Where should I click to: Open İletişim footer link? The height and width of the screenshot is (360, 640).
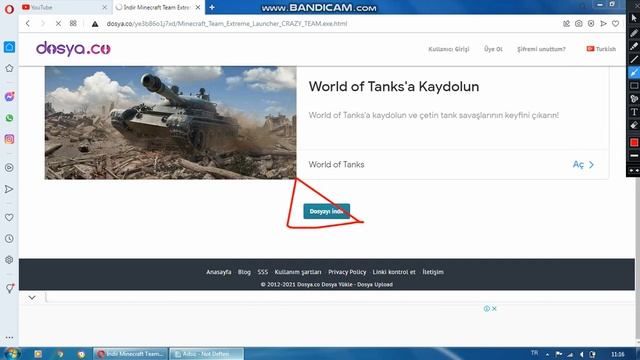(x=433, y=272)
